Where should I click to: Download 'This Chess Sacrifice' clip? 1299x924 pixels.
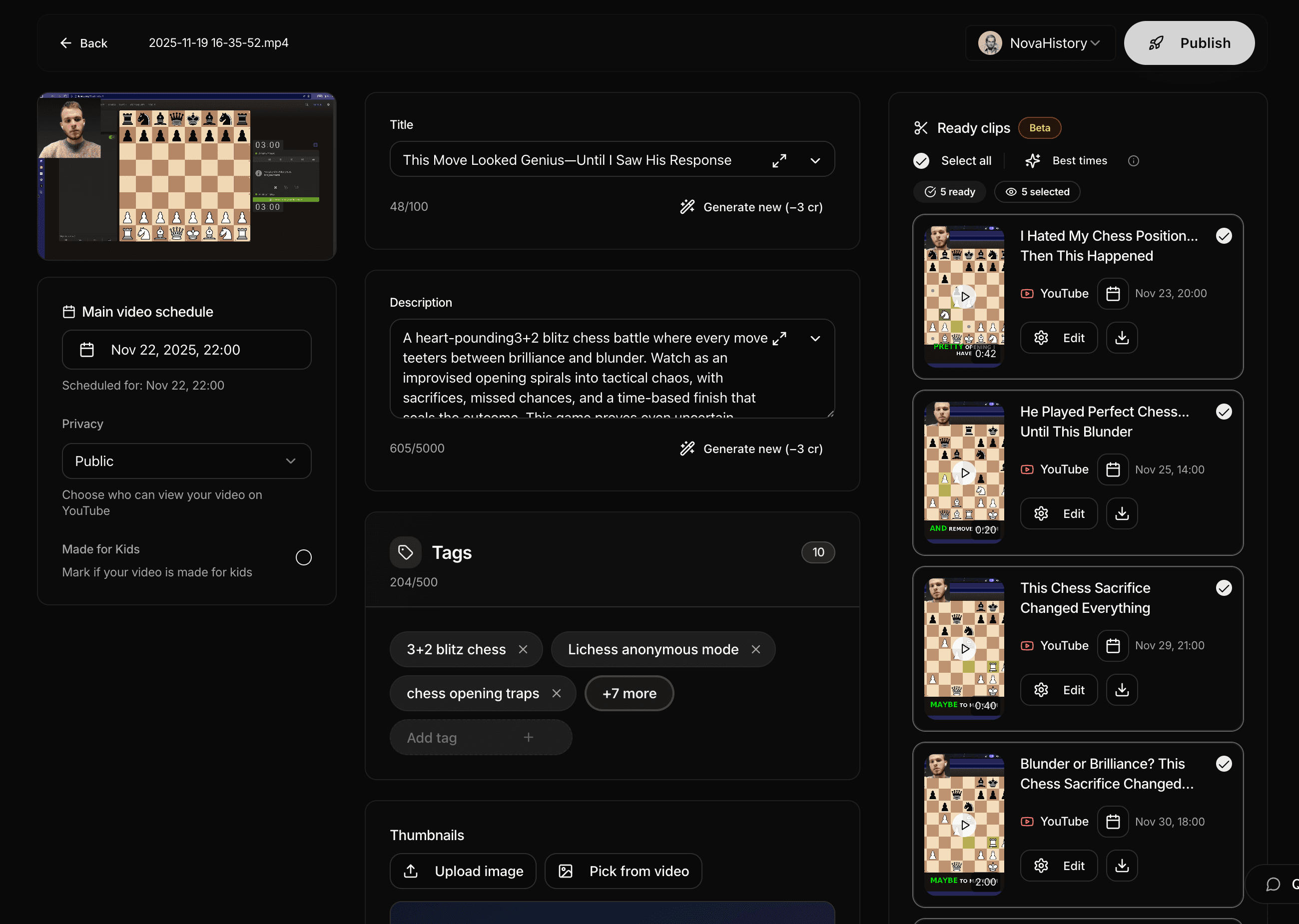pyautogui.click(x=1122, y=690)
